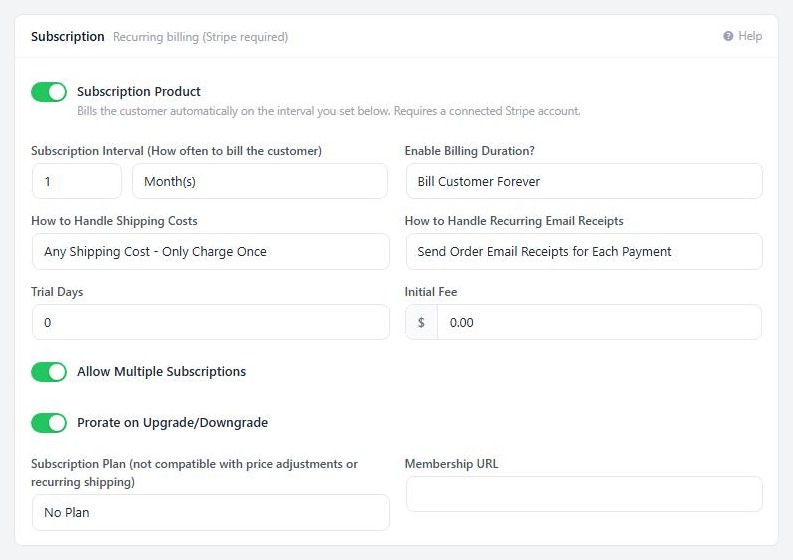
Task: Click 'Recurring billing (Stripe required)' subtitle
Action: pyautogui.click(x=200, y=37)
